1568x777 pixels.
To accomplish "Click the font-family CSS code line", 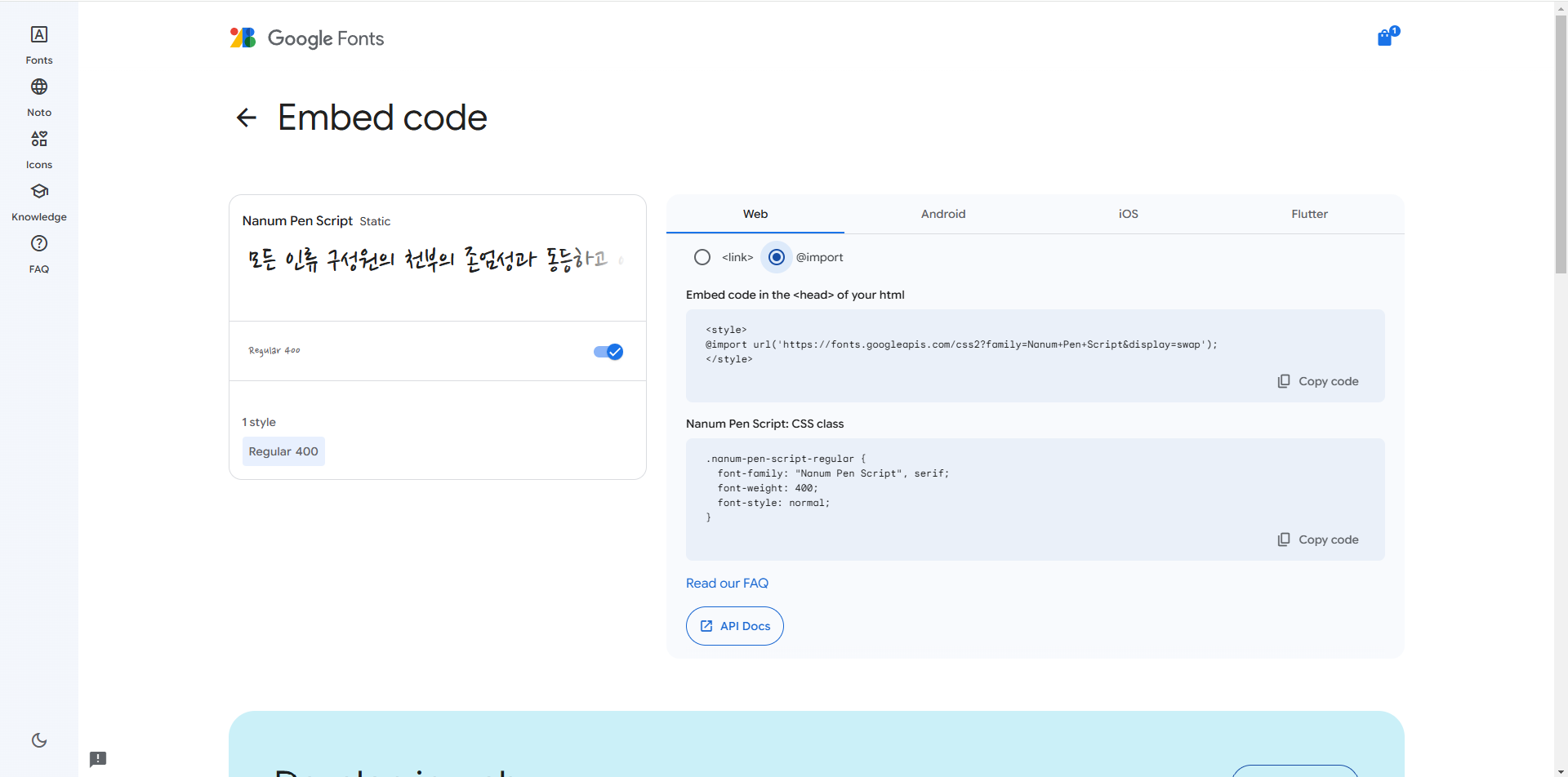I will [x=833, y=473].
